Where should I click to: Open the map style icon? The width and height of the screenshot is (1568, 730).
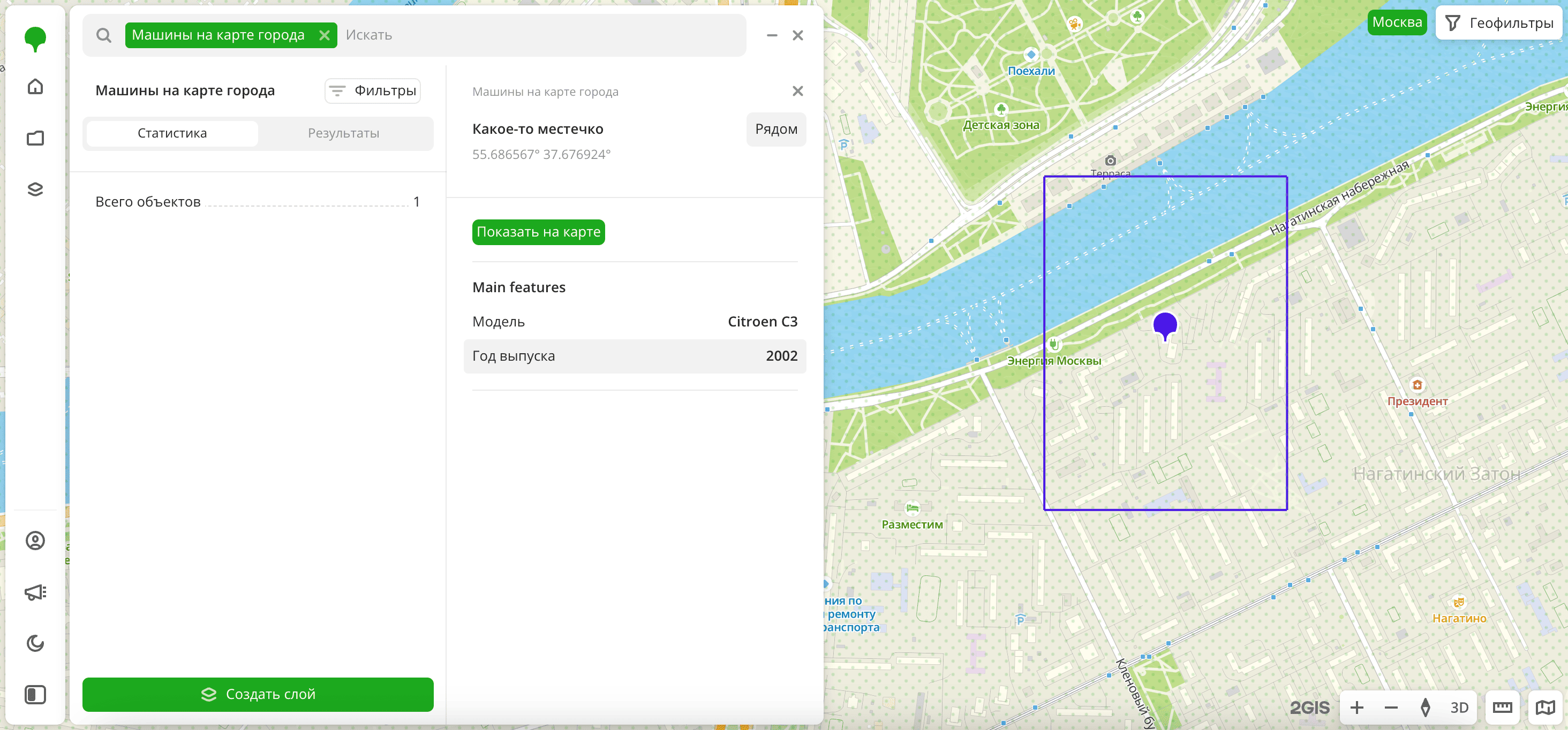(1545, 708)
